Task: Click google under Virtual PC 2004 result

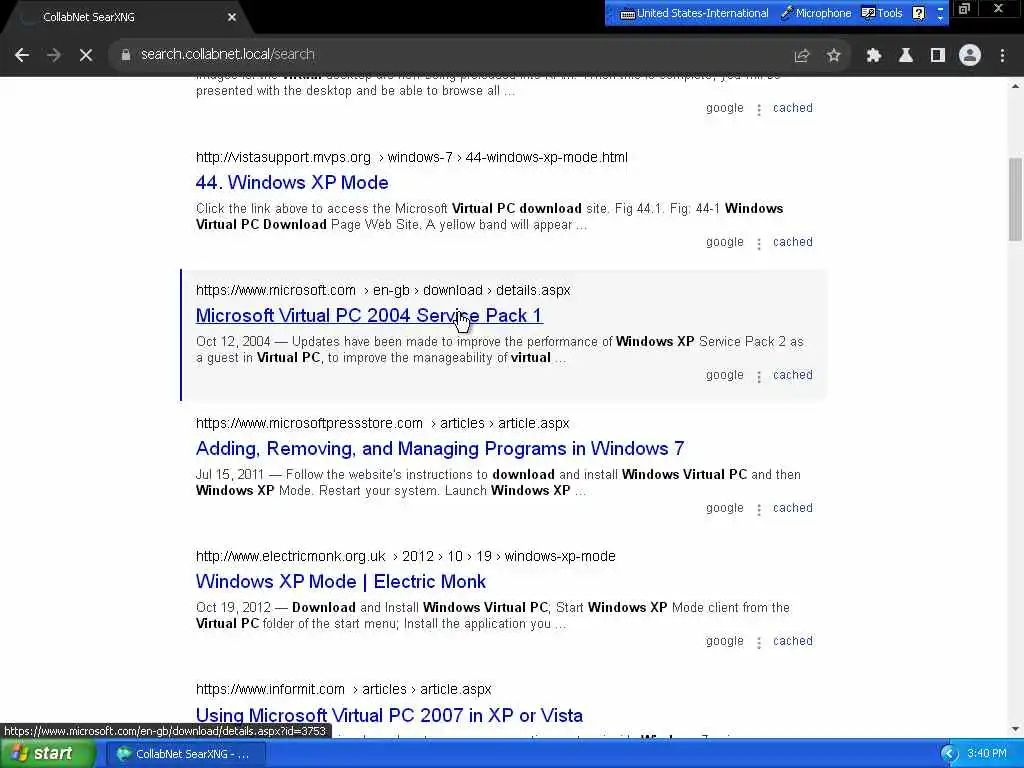Action: click(x=724, y=375)
